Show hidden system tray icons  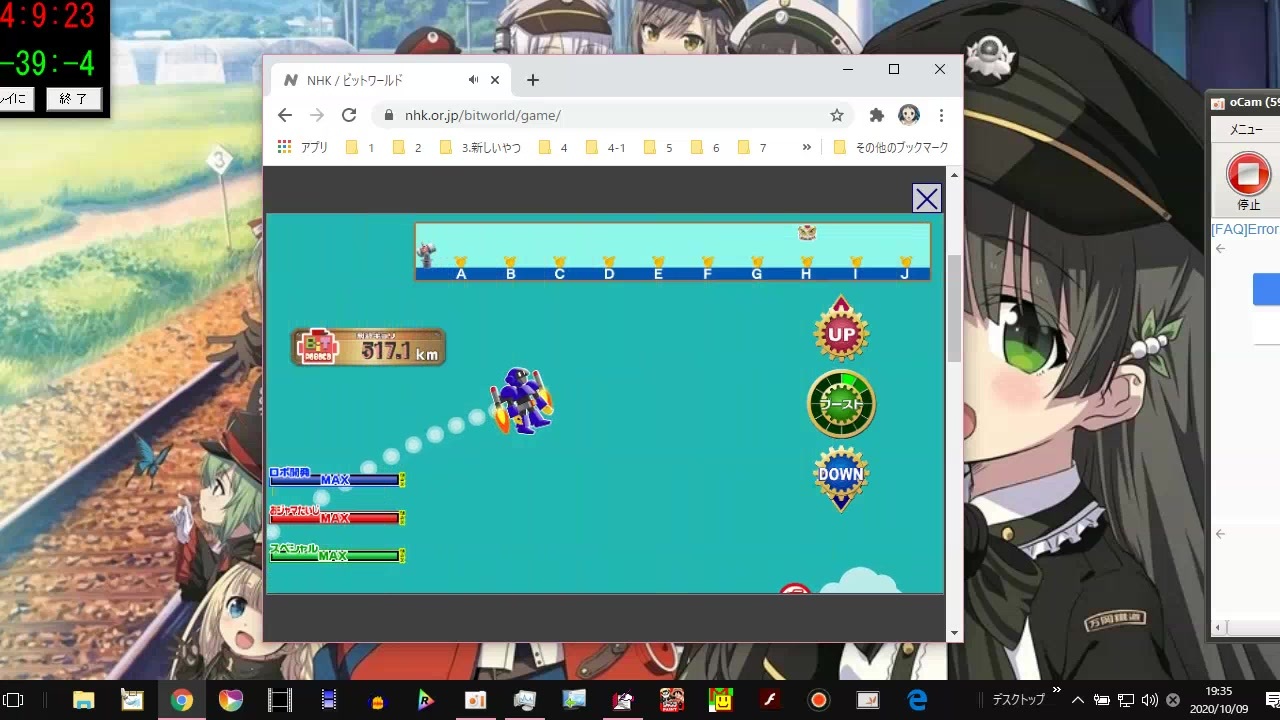click(1078, 700)
